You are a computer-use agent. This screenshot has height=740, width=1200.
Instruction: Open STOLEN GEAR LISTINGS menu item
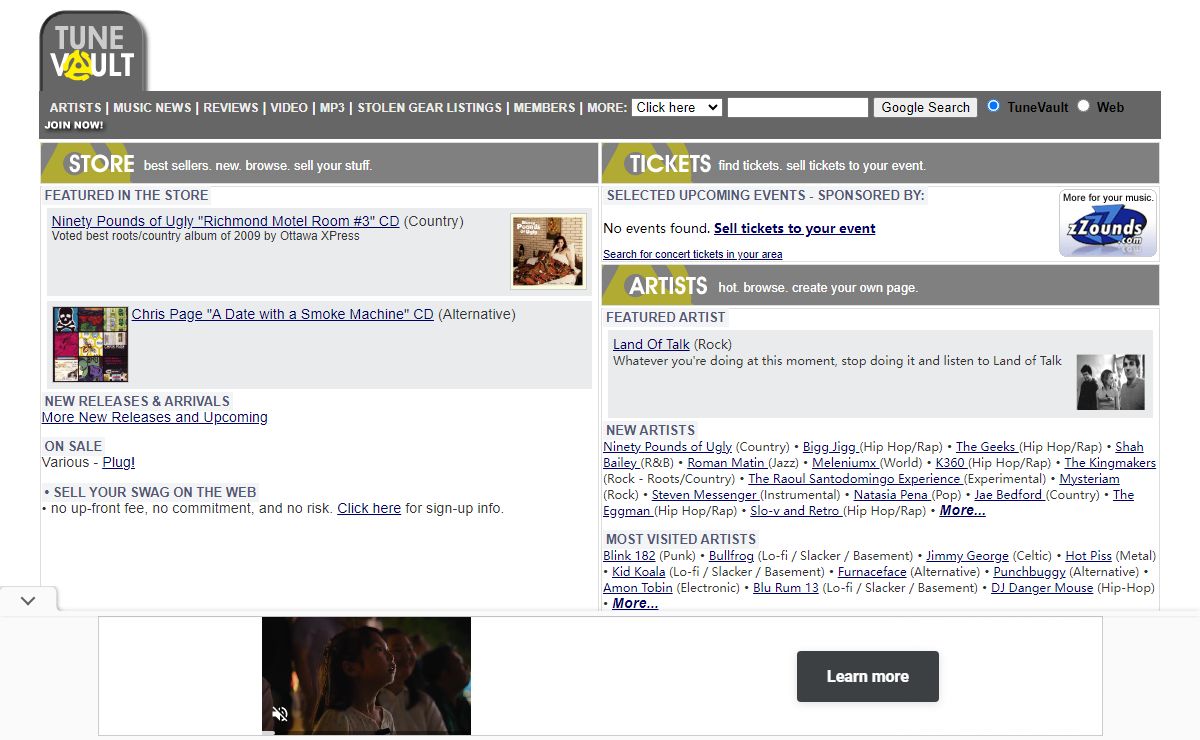pos(430,108)
